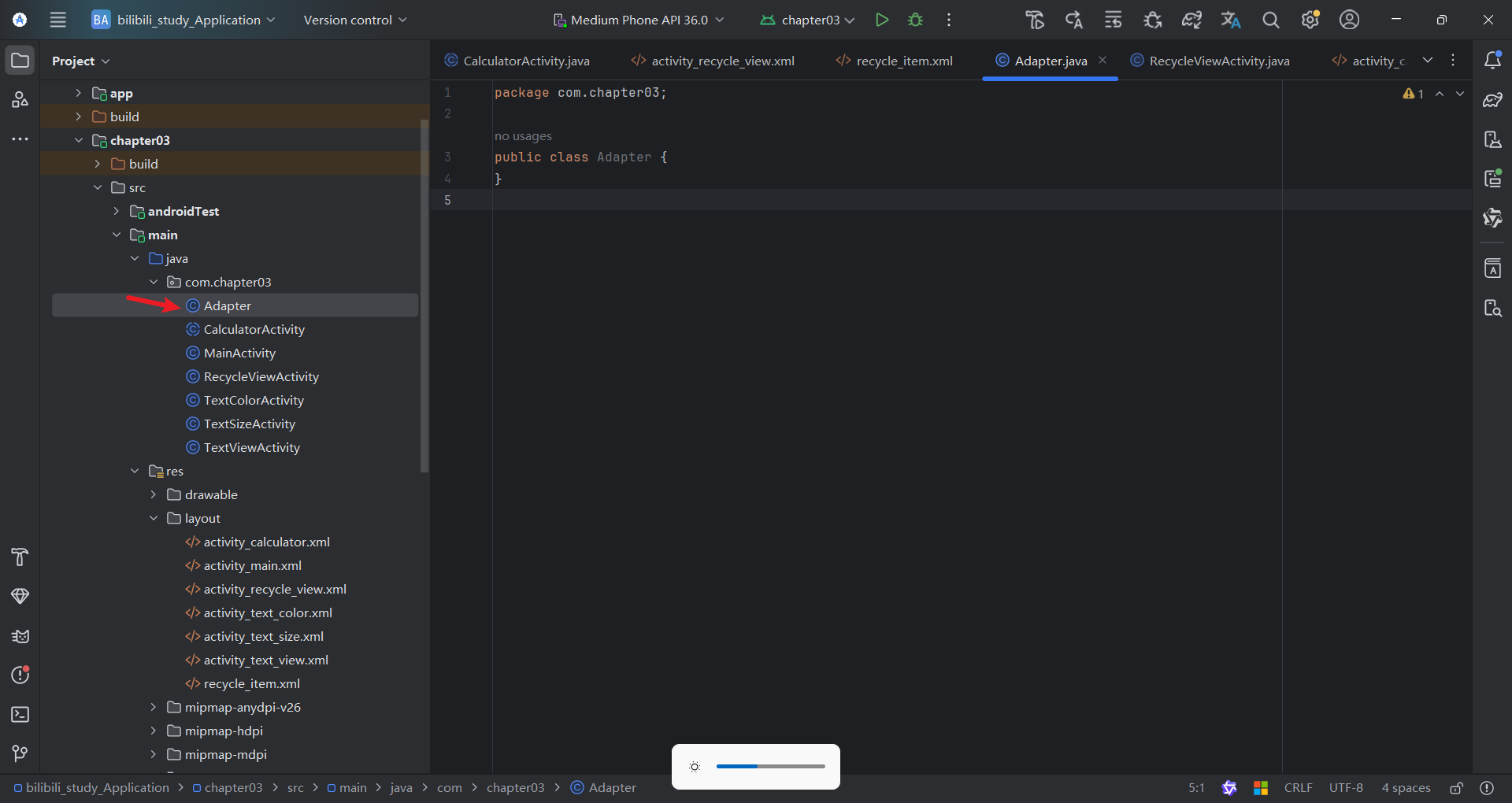1512x803 pixels.
Task: Open the Logcat cat icon
Action: pos(20,636)
